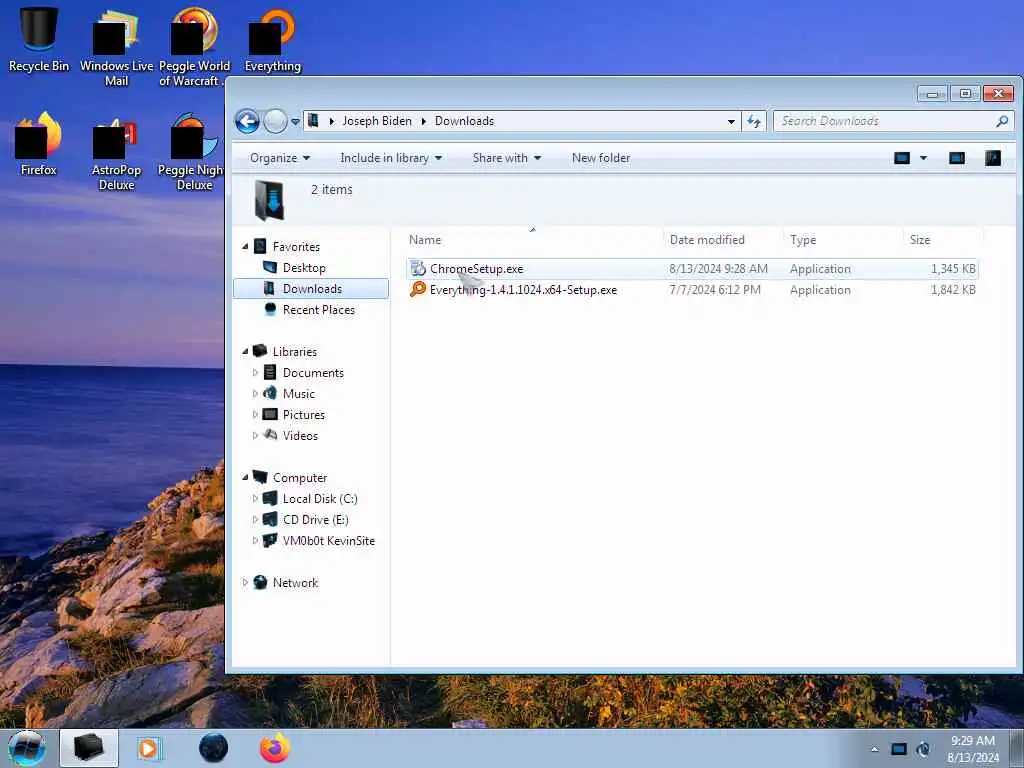Collapse the Libraries group

(x=246, y=351)
